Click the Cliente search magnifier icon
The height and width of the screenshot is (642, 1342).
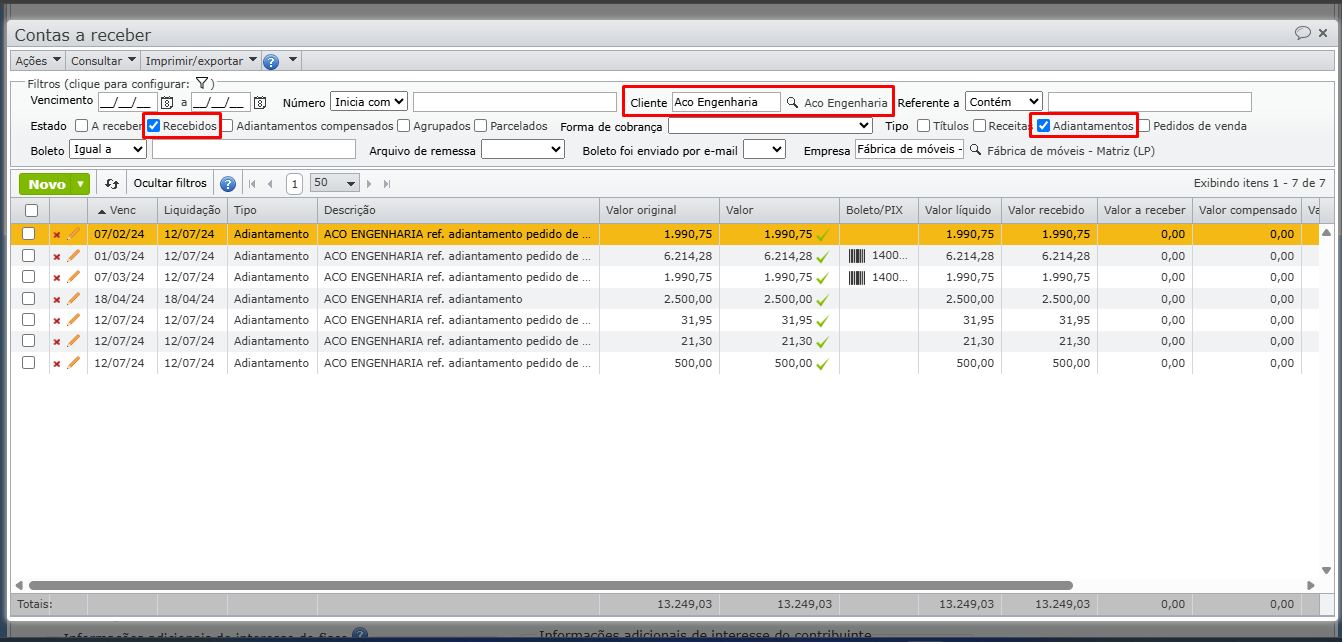792,102
